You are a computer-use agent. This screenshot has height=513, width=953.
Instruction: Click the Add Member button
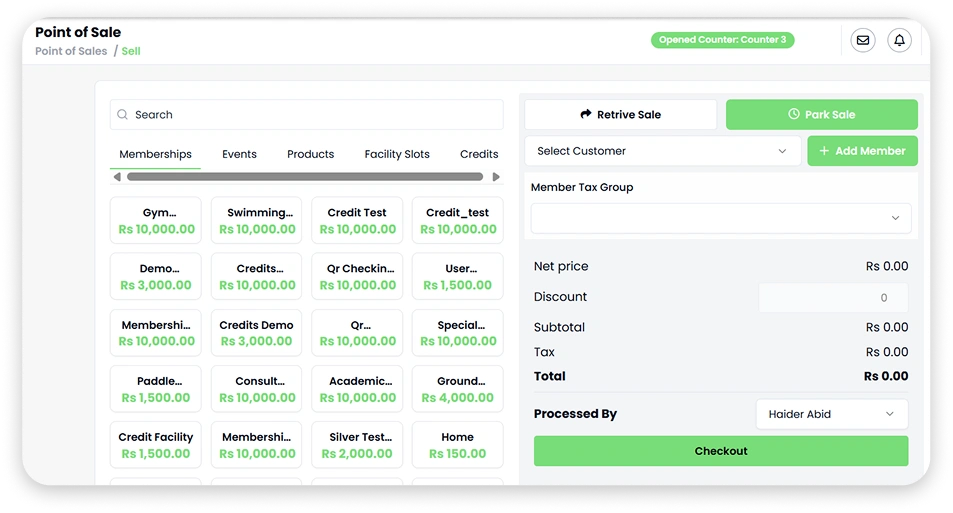862,151
